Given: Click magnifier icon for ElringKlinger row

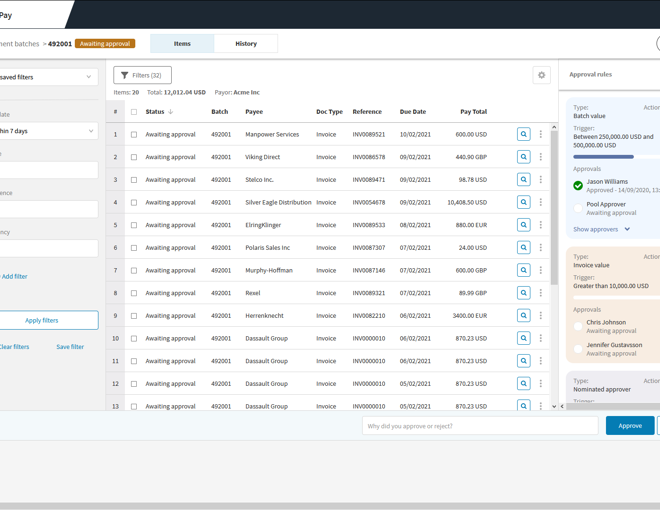Looking at the screenshot, I should [x=523, y=225].
